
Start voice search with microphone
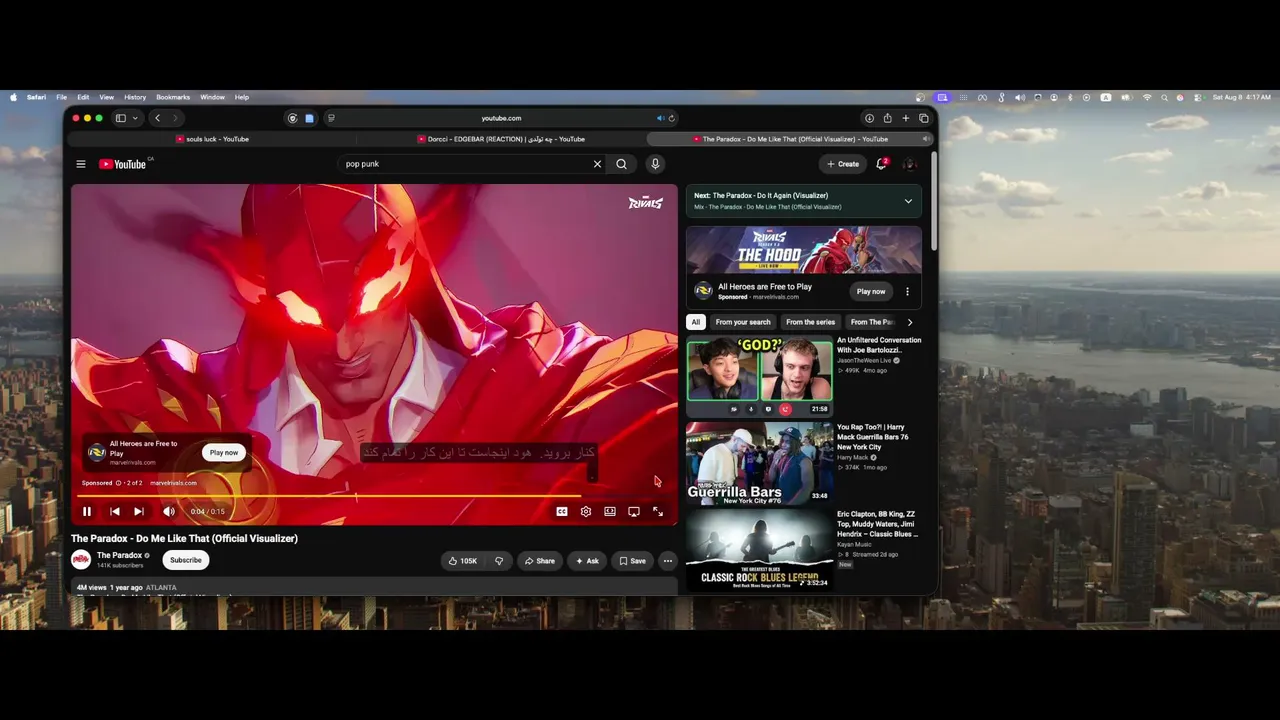pos(655,164)
